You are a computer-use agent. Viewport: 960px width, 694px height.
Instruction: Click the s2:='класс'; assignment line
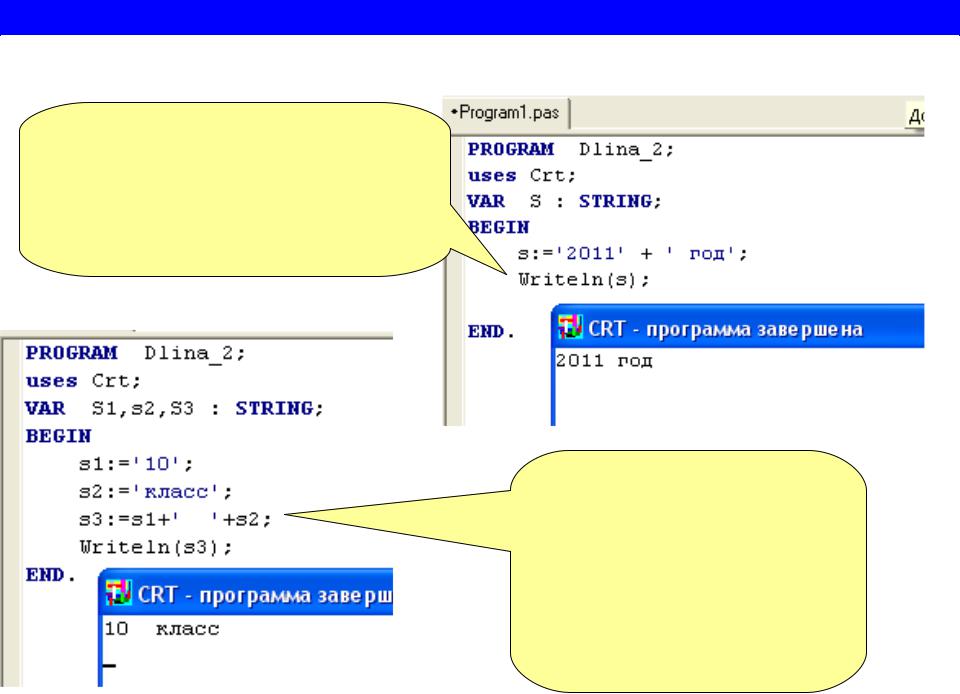click(156, 491)
